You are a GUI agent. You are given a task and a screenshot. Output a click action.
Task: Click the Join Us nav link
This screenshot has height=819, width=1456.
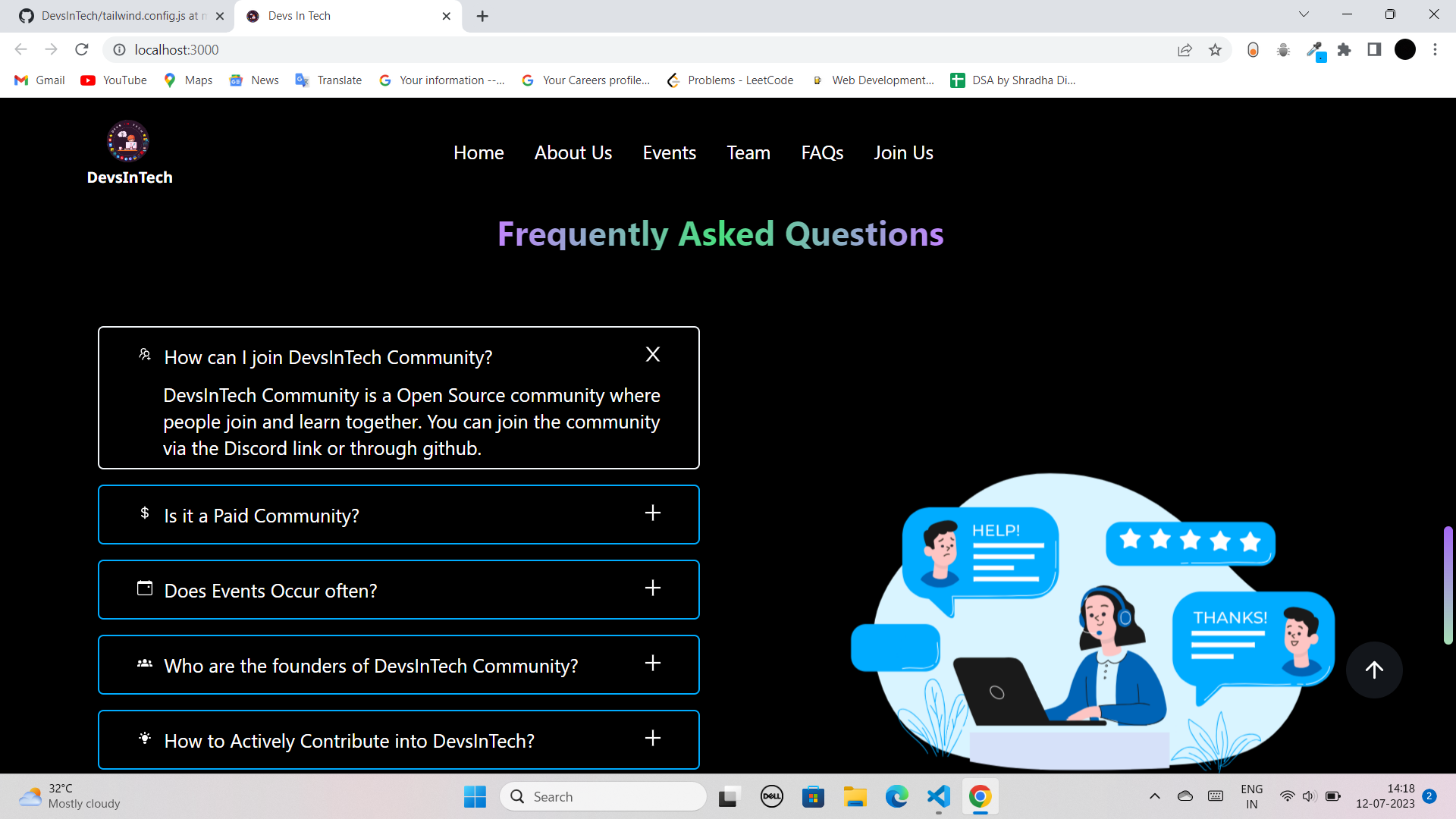[903, 152]
